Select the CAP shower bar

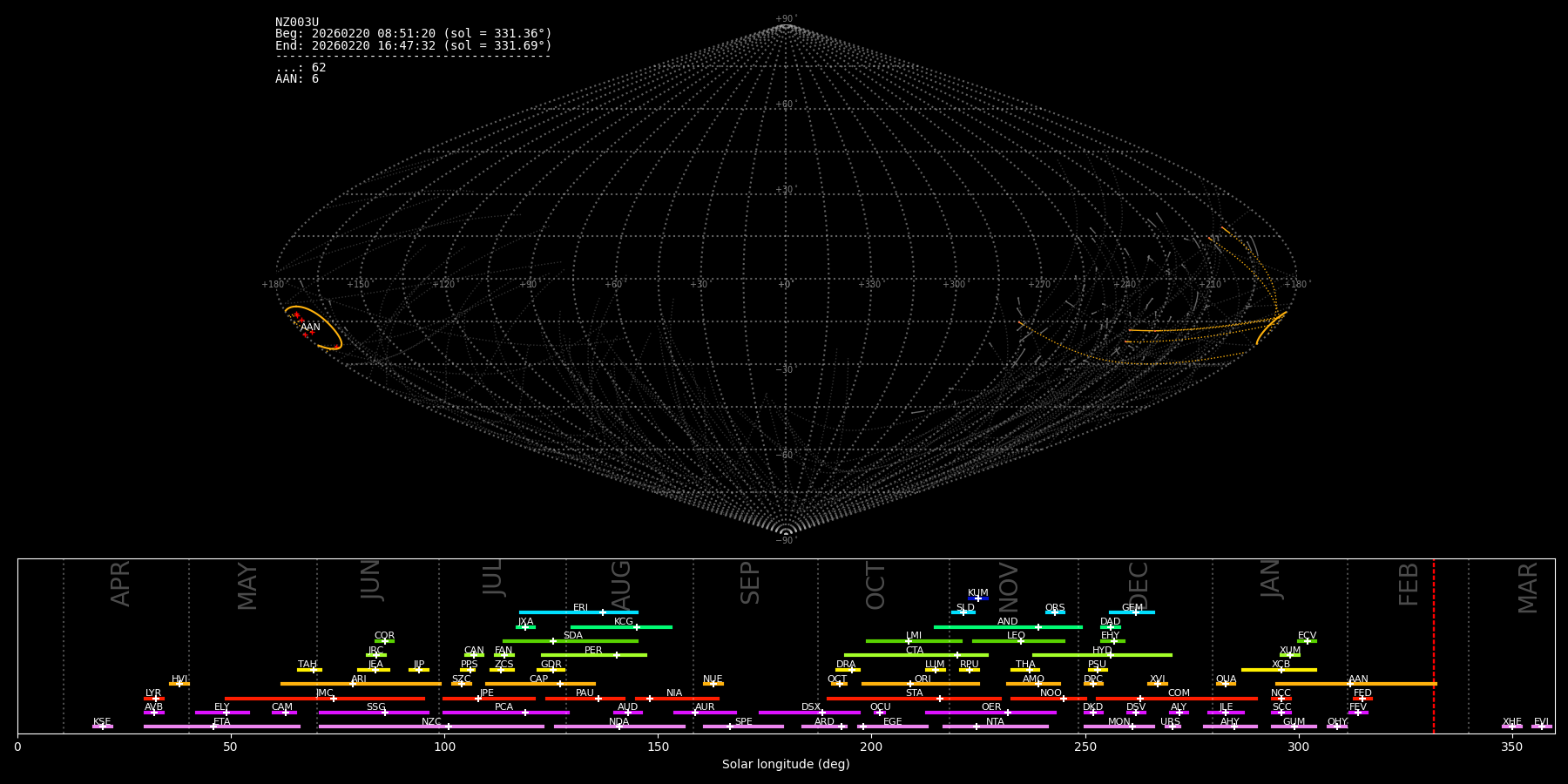click(540, 684)
